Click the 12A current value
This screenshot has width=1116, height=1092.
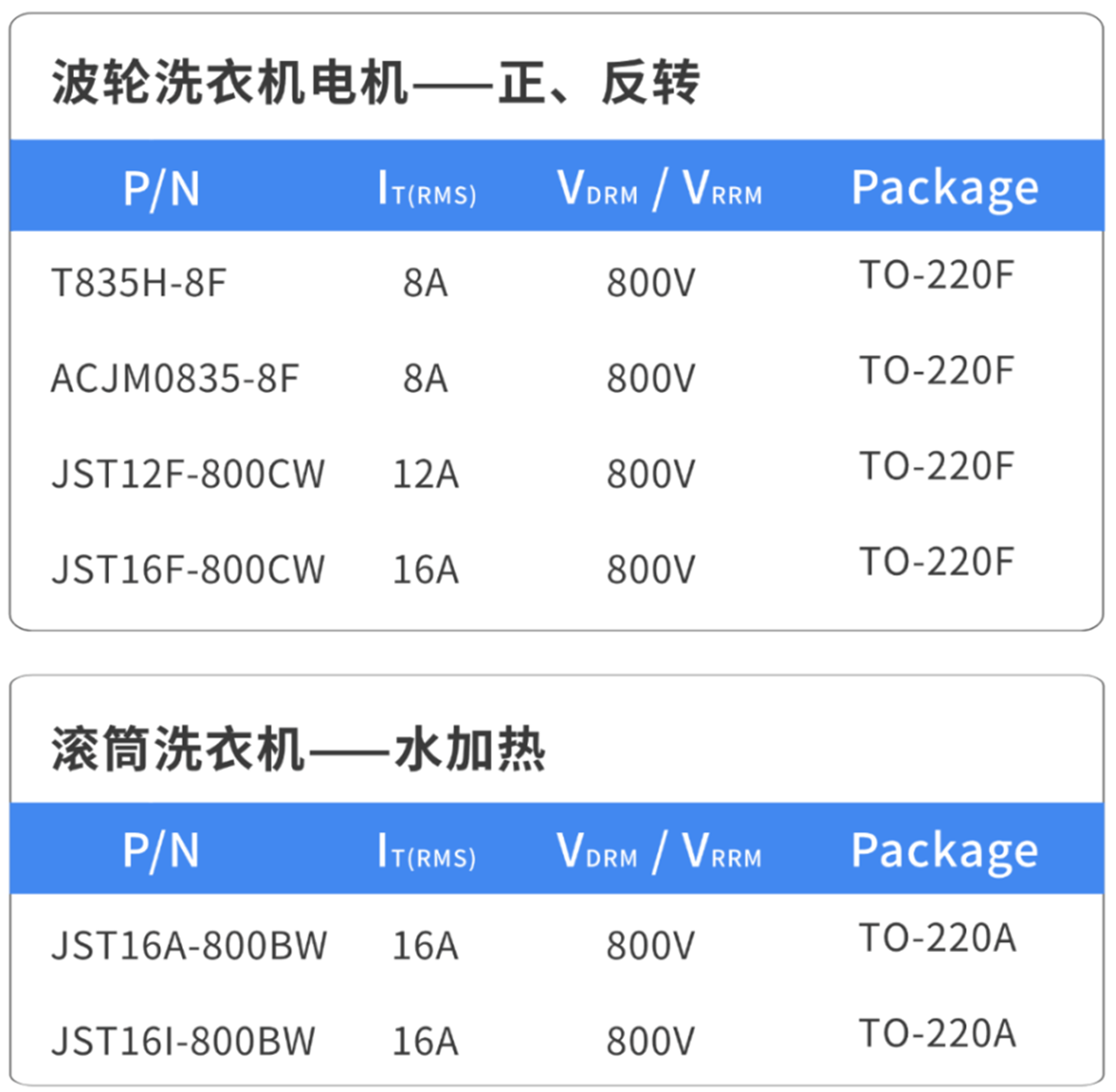point(426,474)
